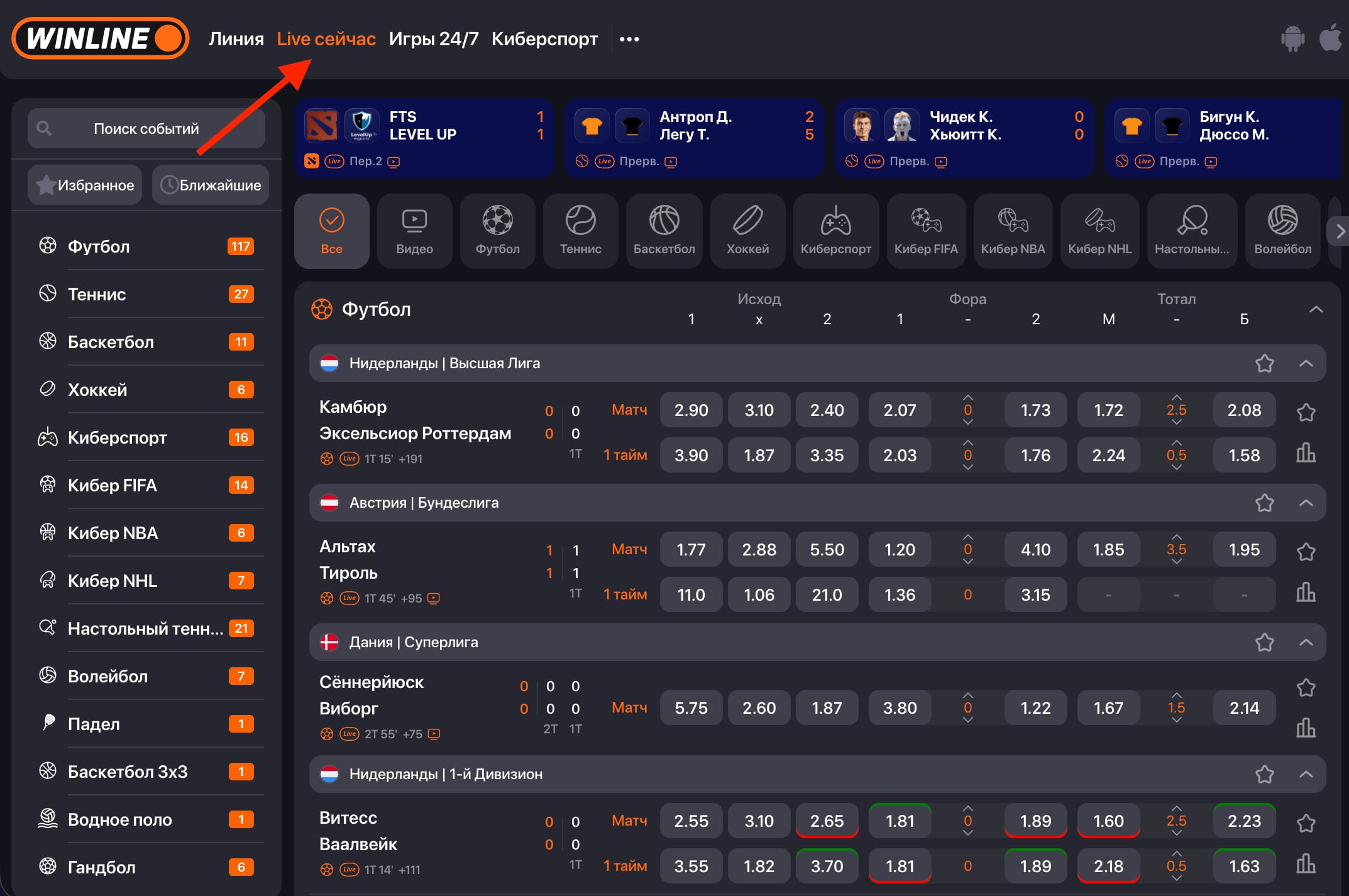Add Австрия Бундеслига to favorites
Image resolution: width=1349 pixels, height=896 pixels.
1265,503
